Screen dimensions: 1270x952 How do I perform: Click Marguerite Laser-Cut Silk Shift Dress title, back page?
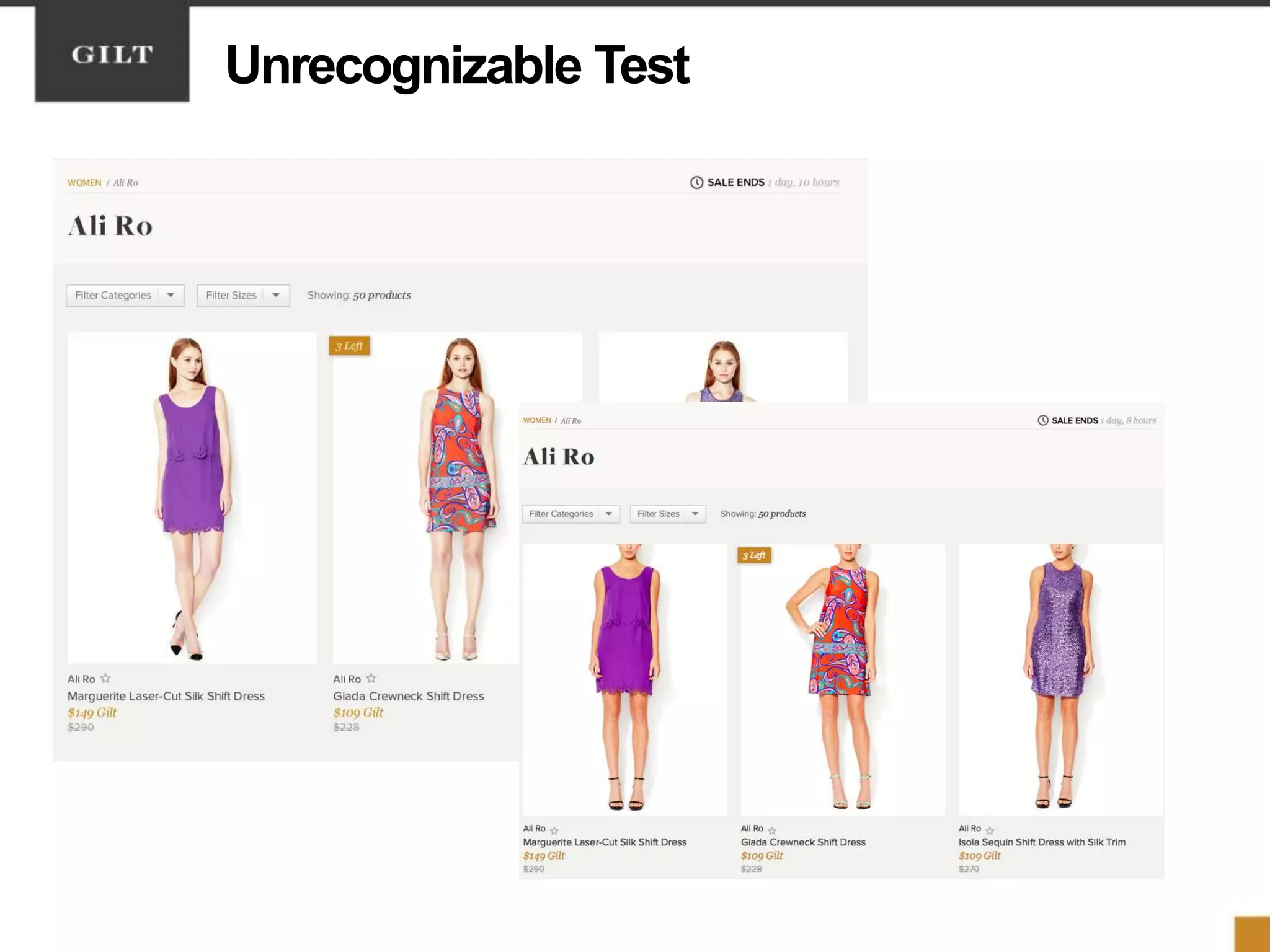point(166,696)
